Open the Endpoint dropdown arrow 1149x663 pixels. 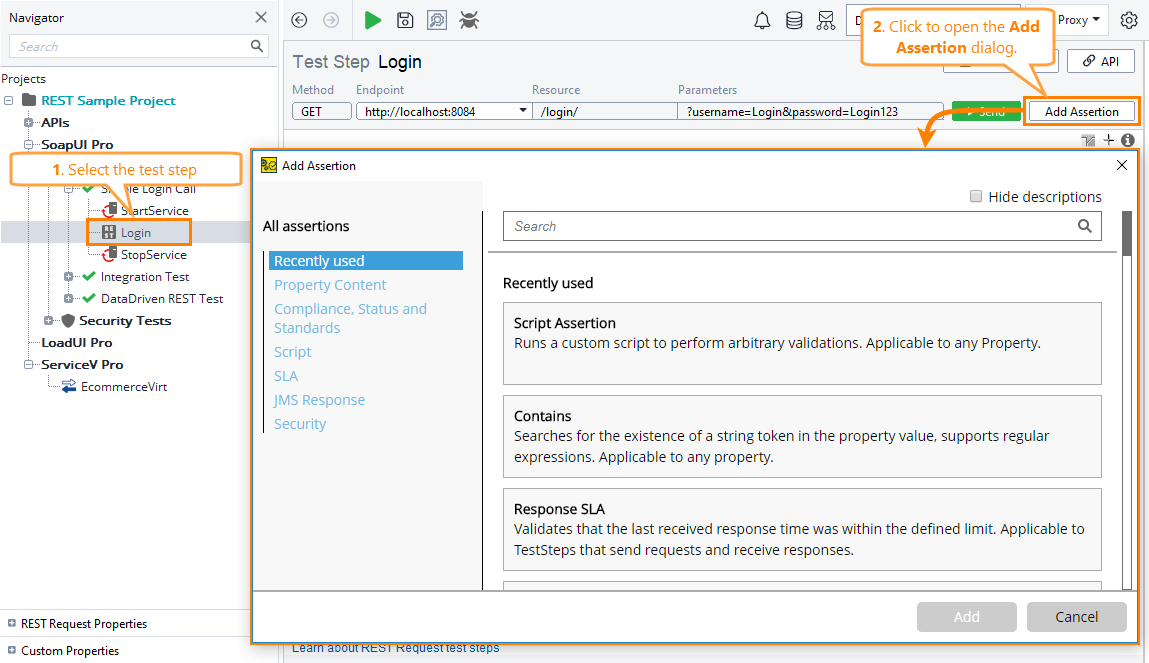click(x=523, y=111)
